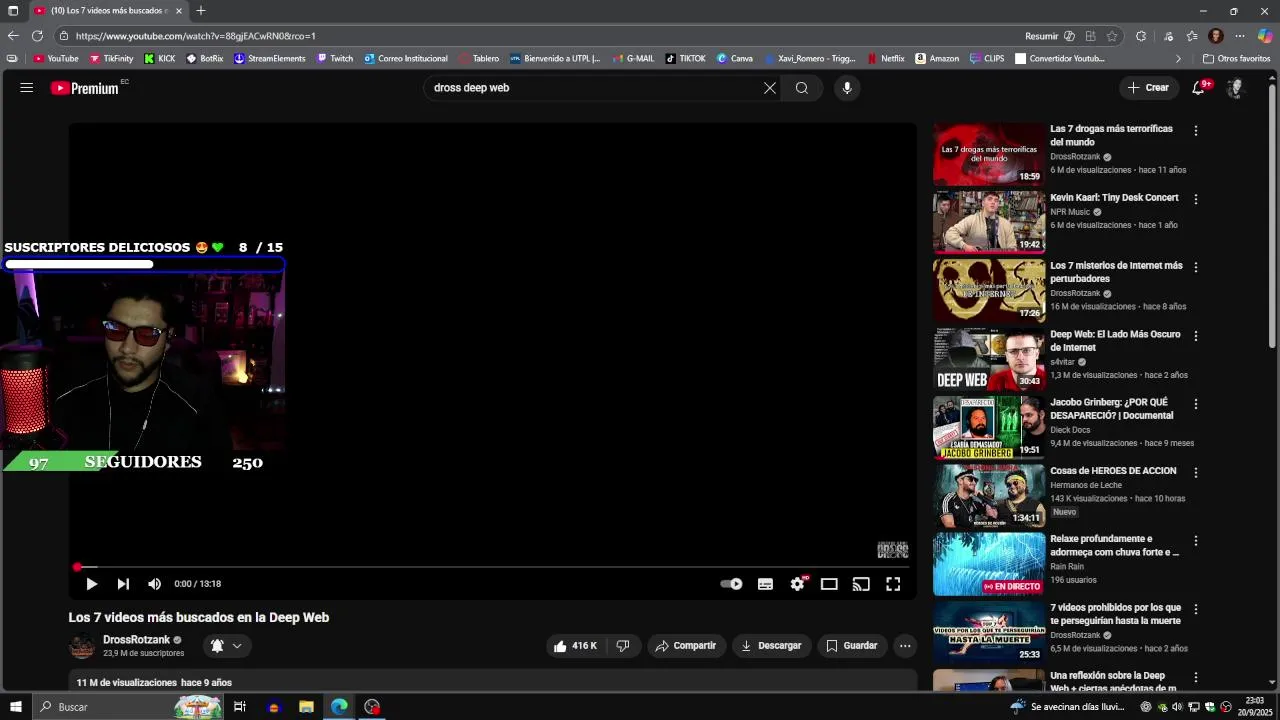Like the video with thumbs up
Screen dimensions: 1280x720
point(574,646)
